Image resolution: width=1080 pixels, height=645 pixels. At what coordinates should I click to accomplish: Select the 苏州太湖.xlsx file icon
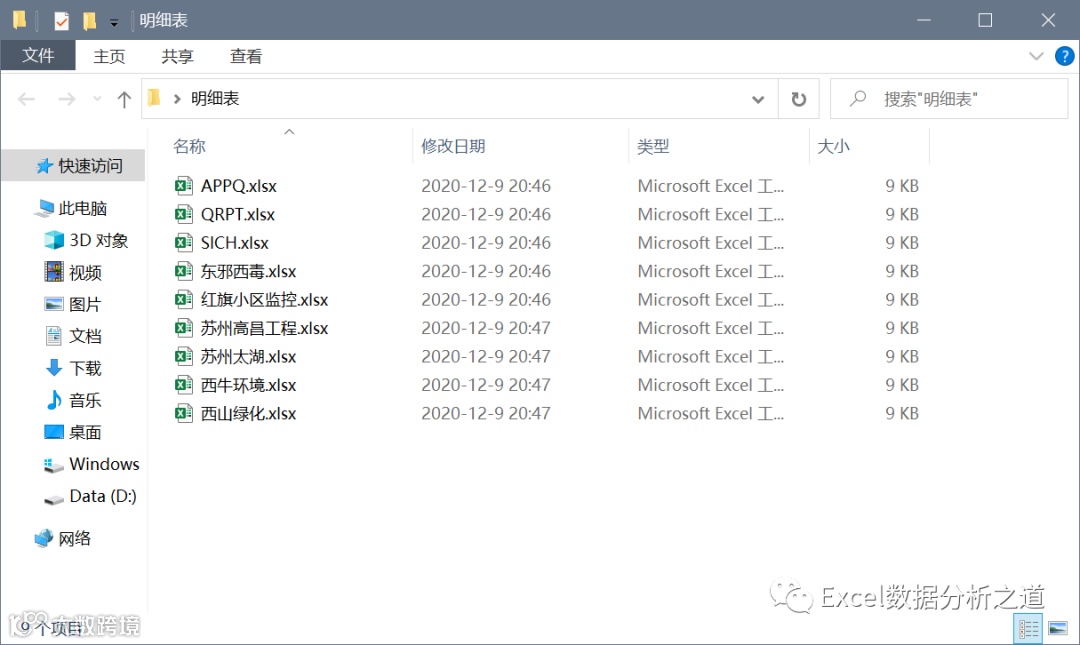tap(183, 356)
